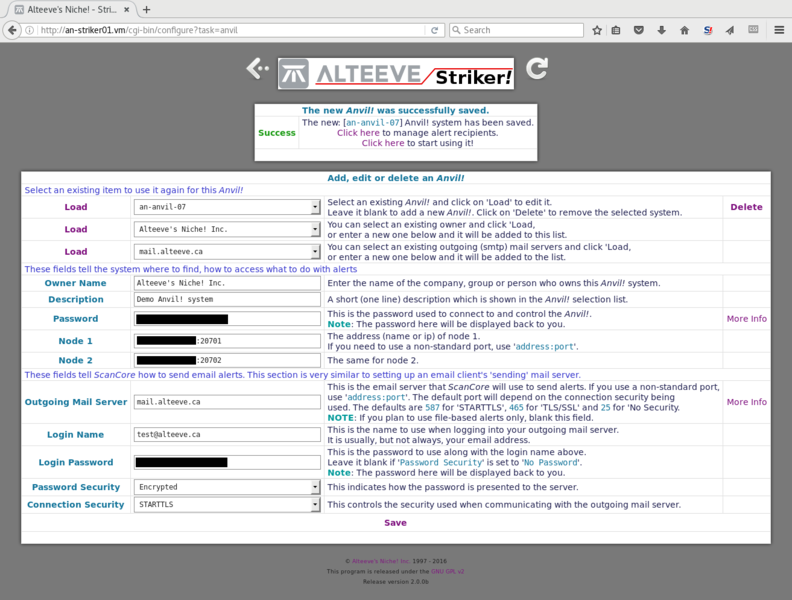
Task: Click 'Release version 2.0.0b' footer text
Action: click(x=396, y=582)
